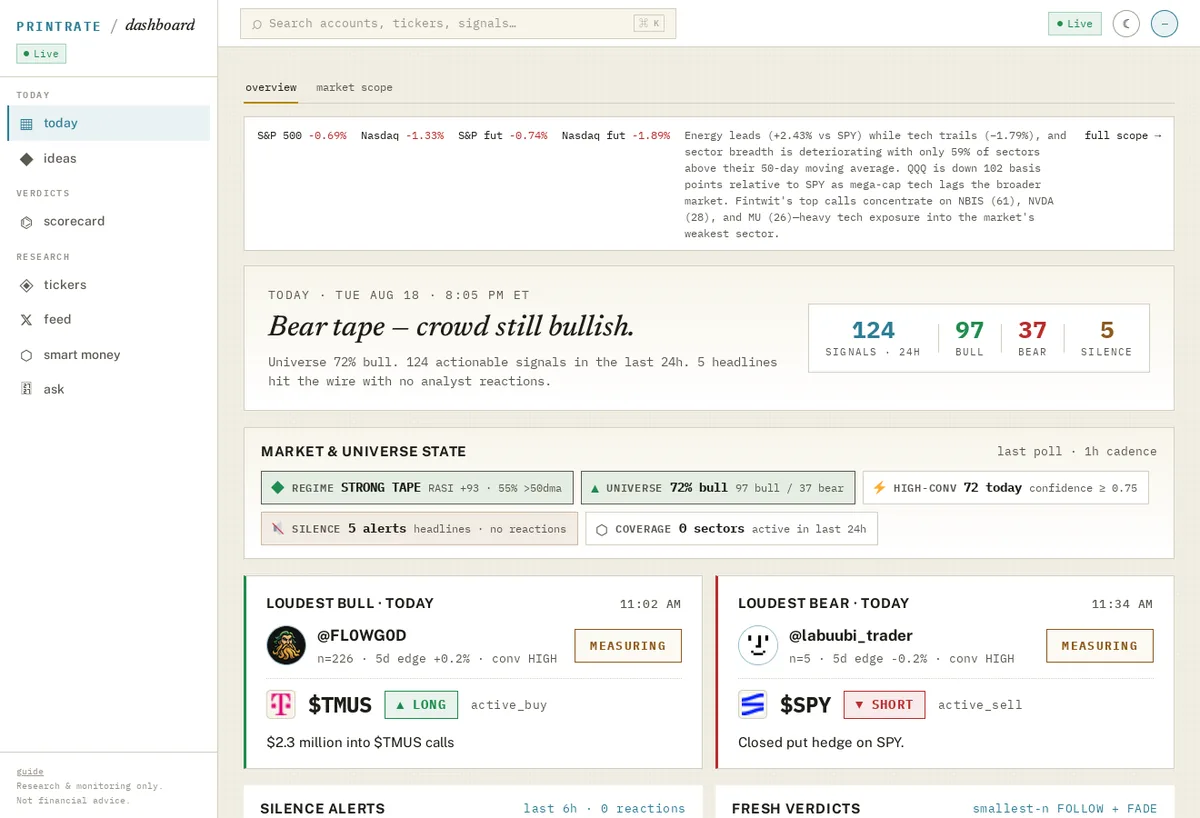Click 'Bear tape — crowd still bullish.' headline
This screenshot has width=1200, height=818.
pos(451,327)
